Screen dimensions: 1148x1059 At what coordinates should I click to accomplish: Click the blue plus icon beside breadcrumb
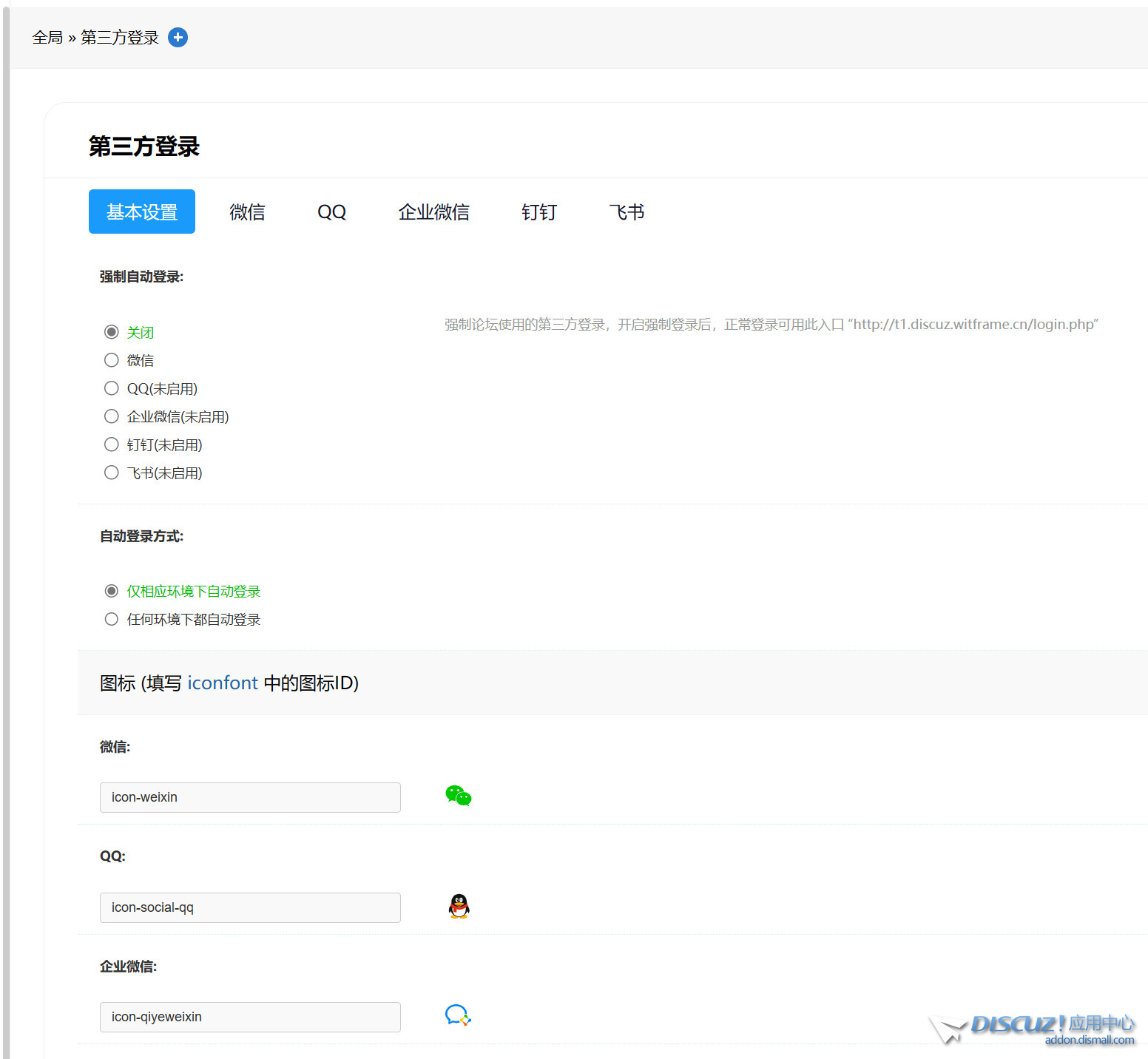pos(178,37)
